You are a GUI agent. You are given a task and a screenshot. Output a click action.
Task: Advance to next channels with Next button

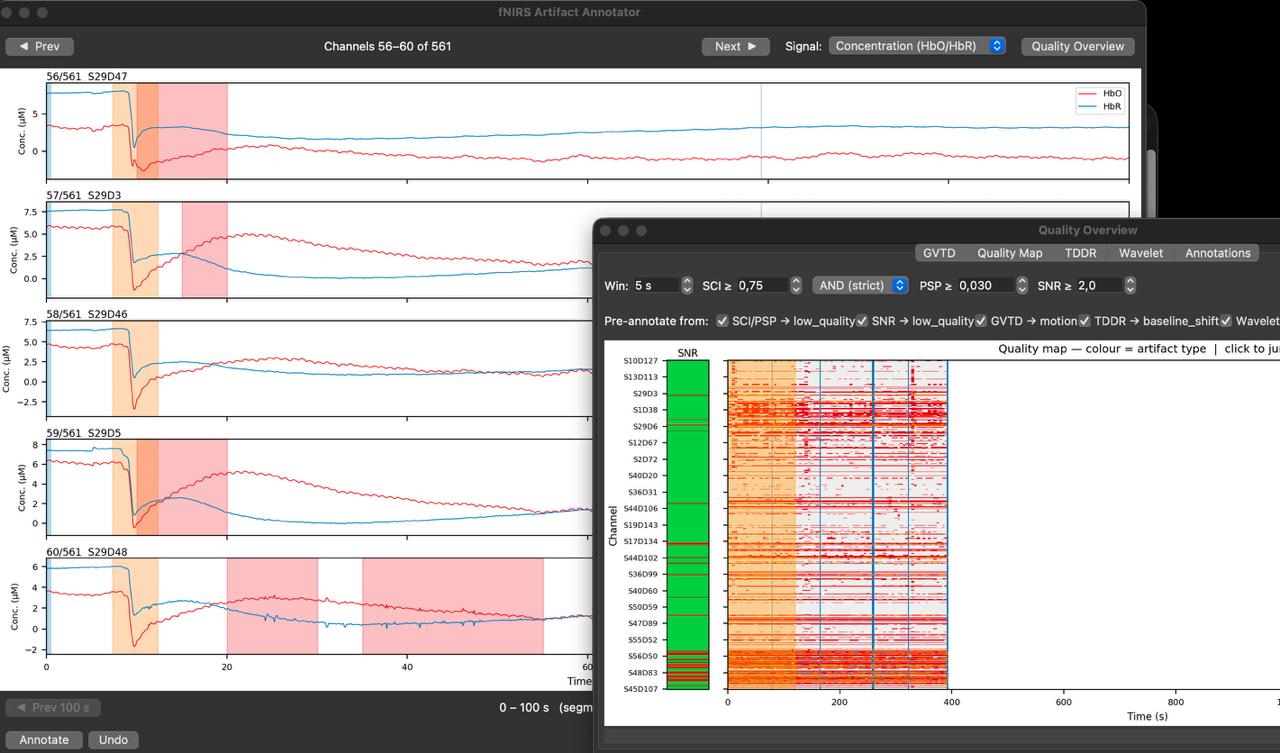[x=736, y=46]
